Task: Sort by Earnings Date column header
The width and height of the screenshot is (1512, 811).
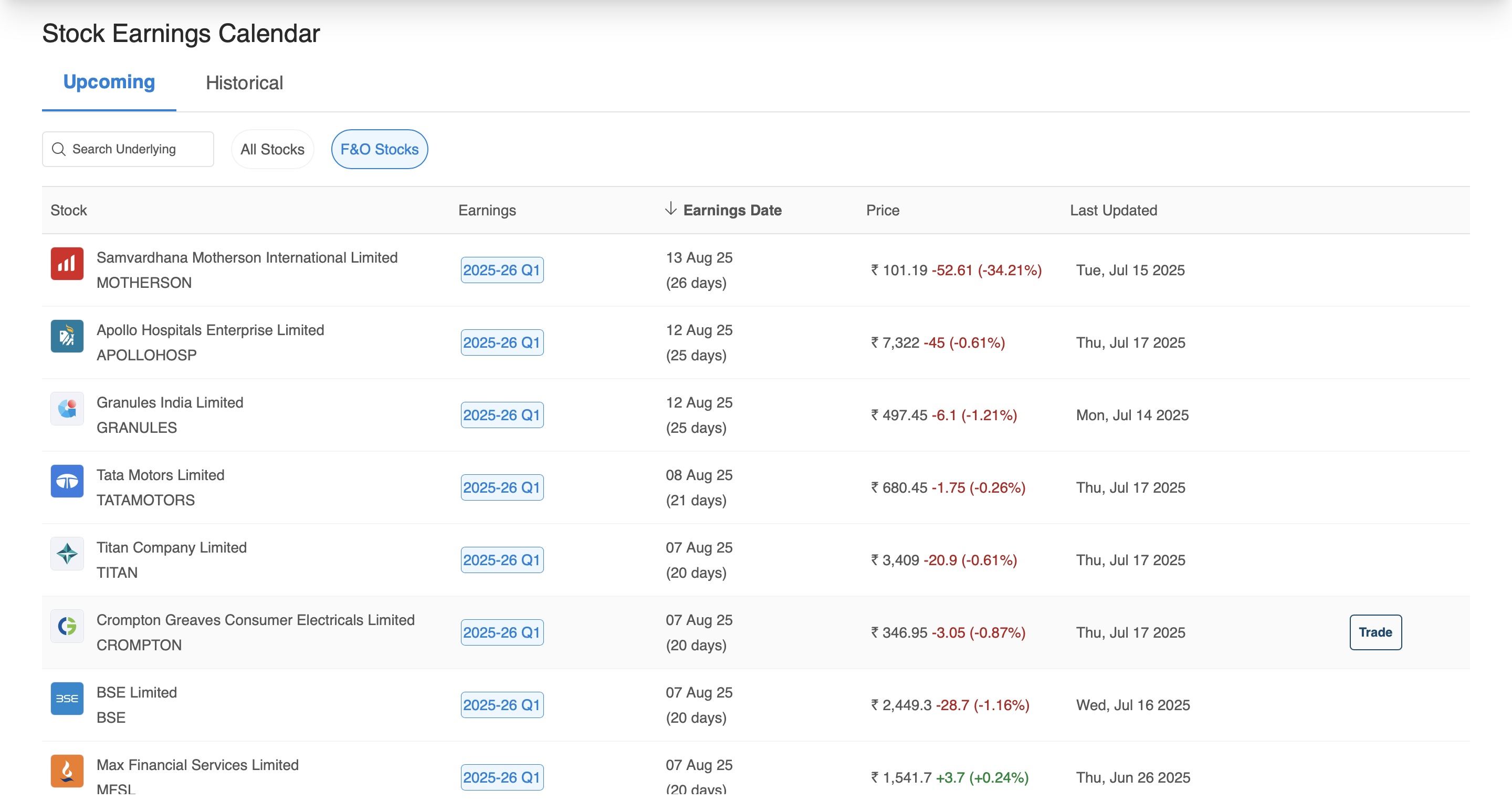Action: [732, 210]
